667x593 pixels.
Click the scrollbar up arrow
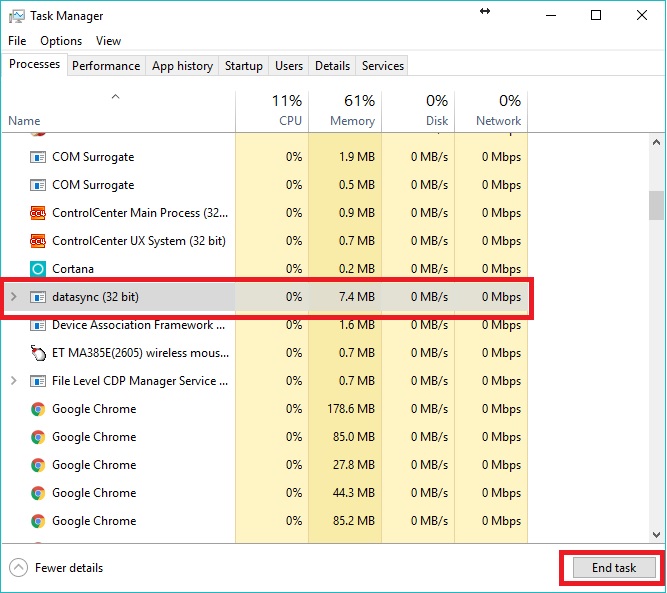pyautogui.click(x=656, y=143)
